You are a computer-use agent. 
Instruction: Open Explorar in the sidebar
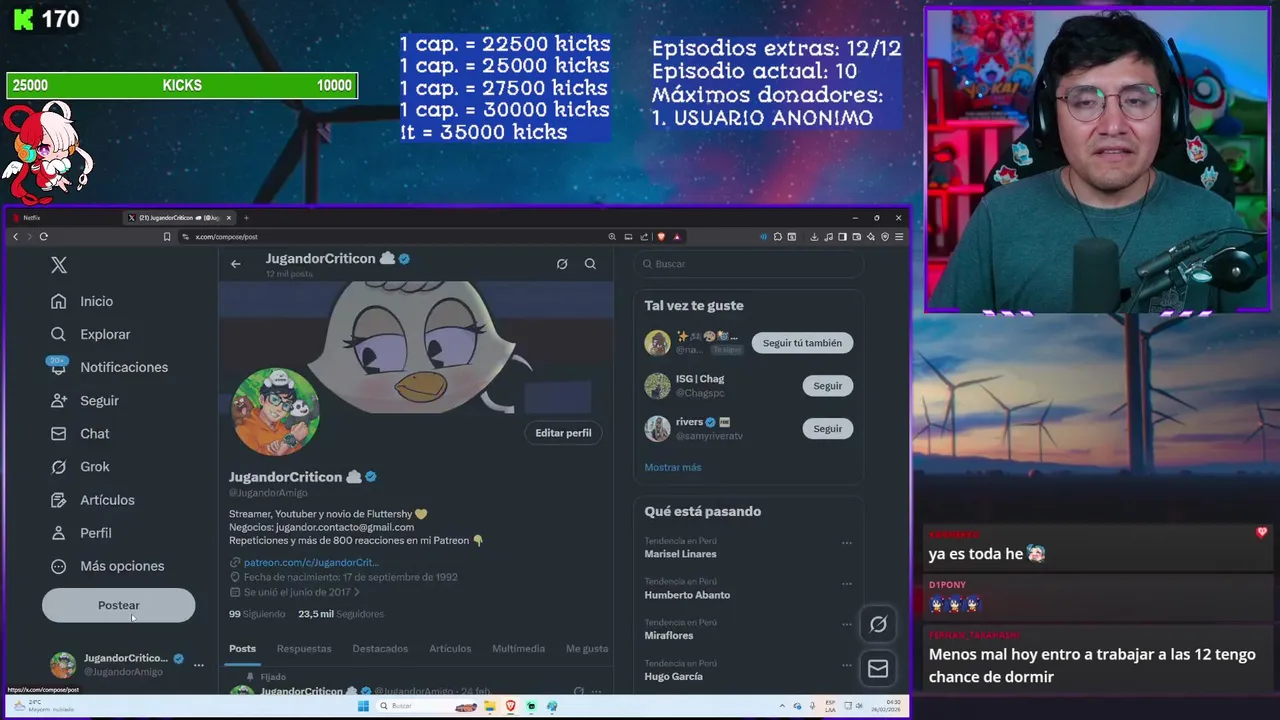pyautogui.click(x=91, y=334)
